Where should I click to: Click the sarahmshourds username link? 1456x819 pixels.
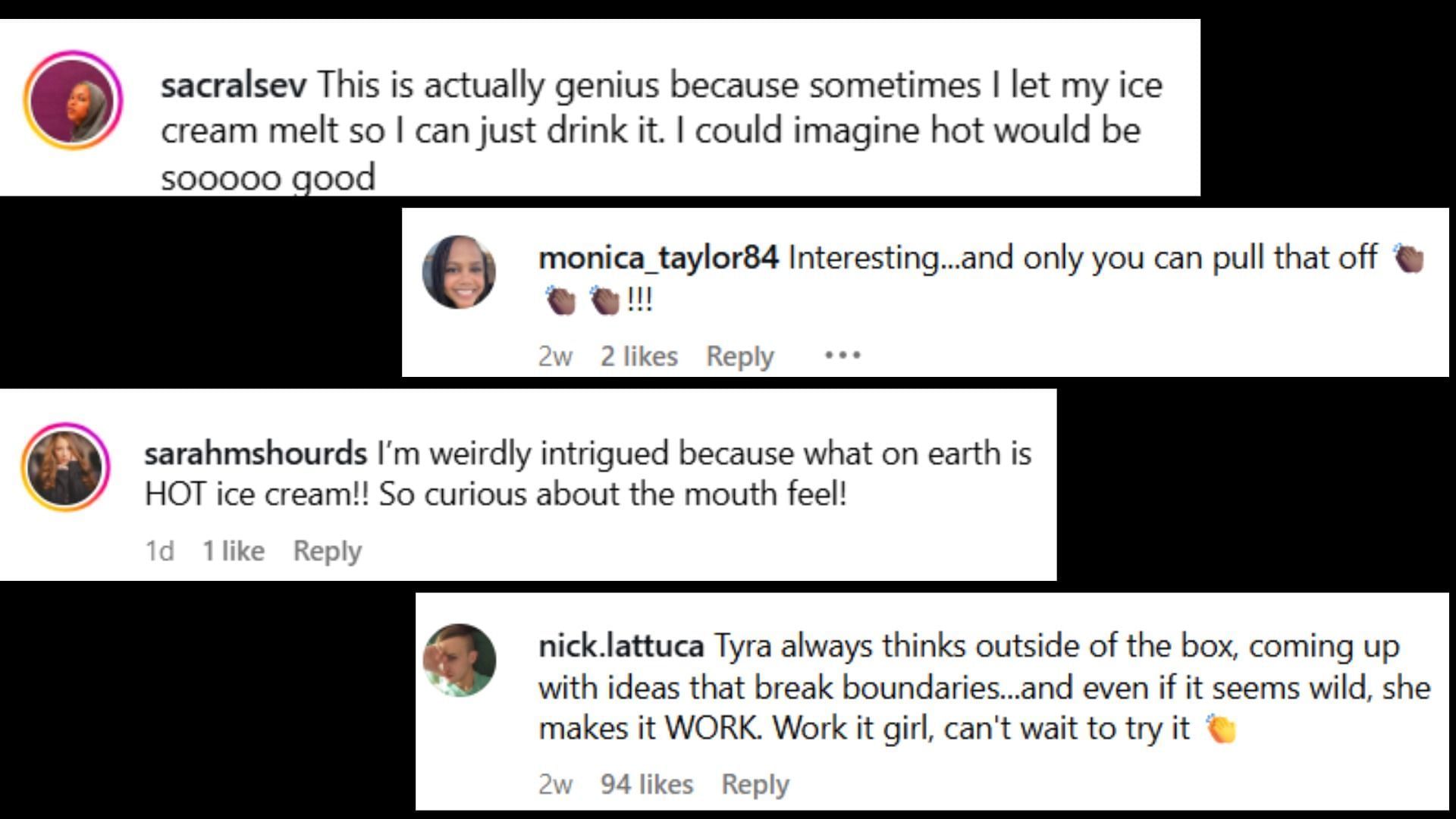pos(256,453)
